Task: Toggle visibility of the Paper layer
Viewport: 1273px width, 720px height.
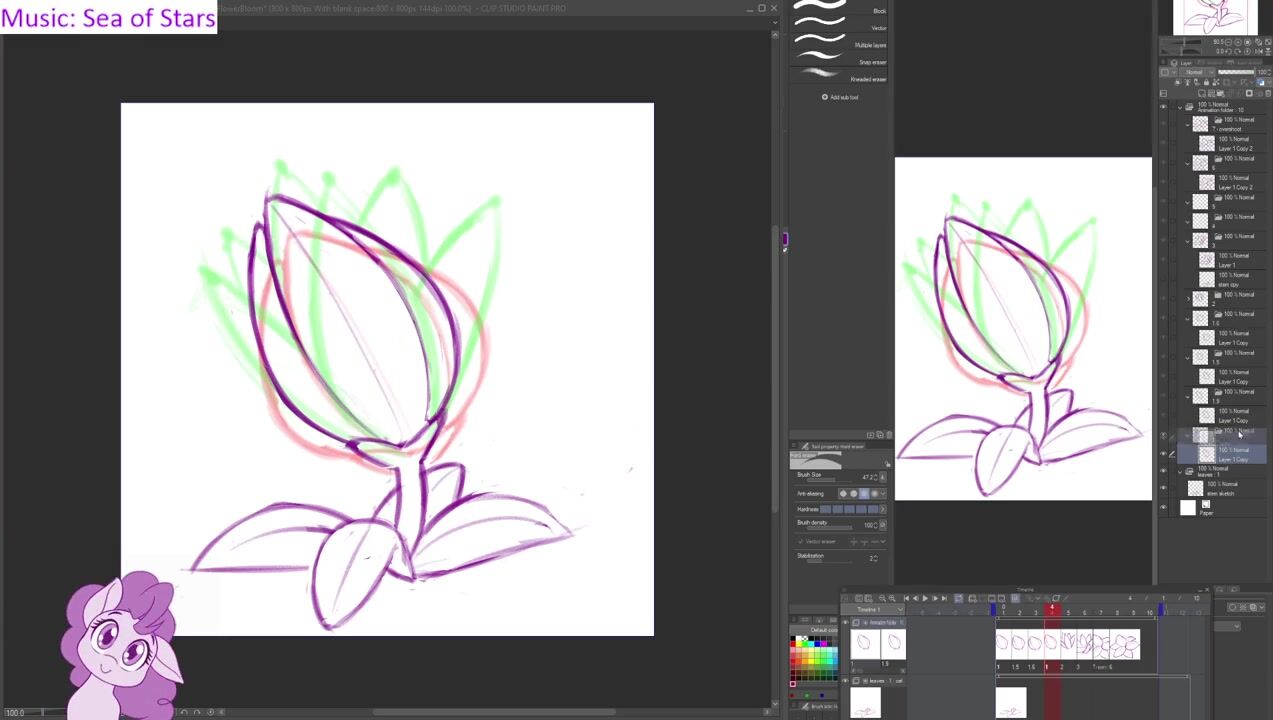Action: click(x=1163, y=508)
